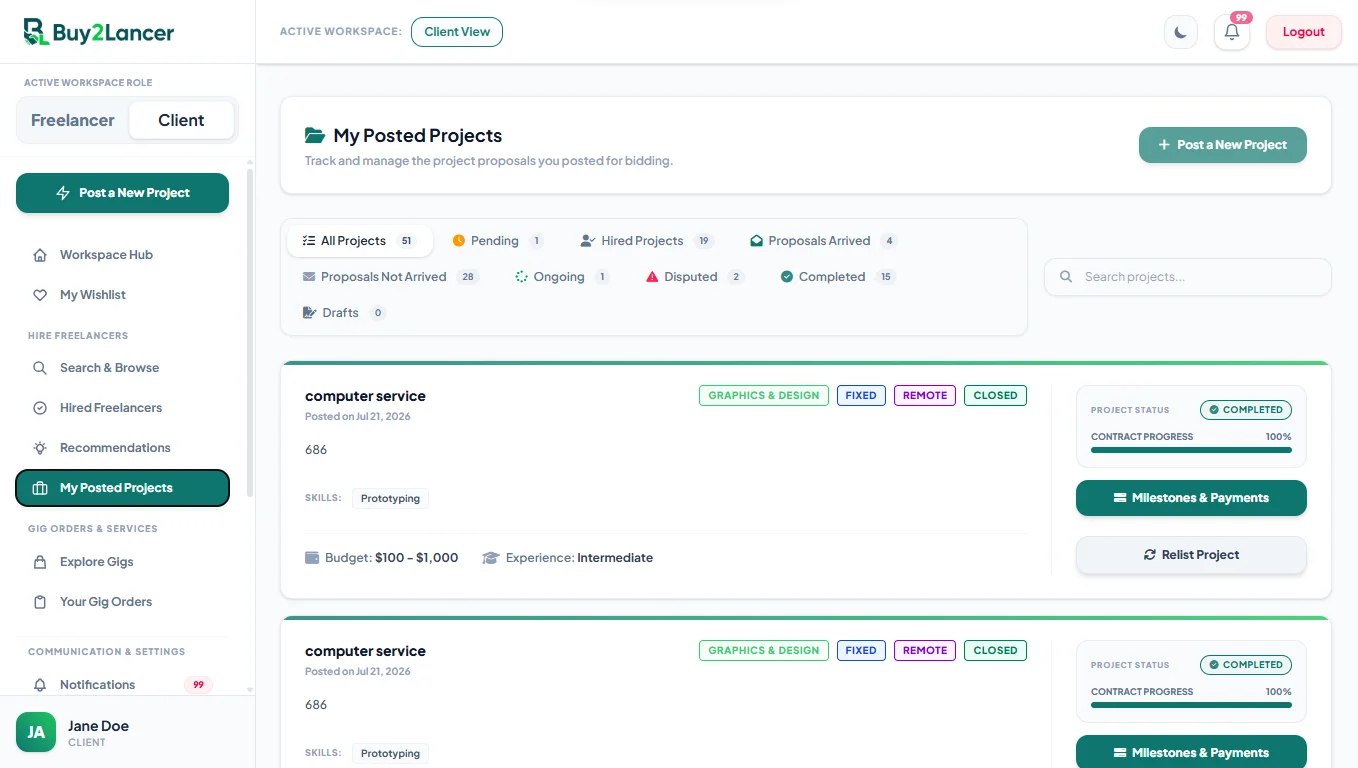Click the first card's Relist Project button
The image size is (1358, 768).
point(1191,555)
